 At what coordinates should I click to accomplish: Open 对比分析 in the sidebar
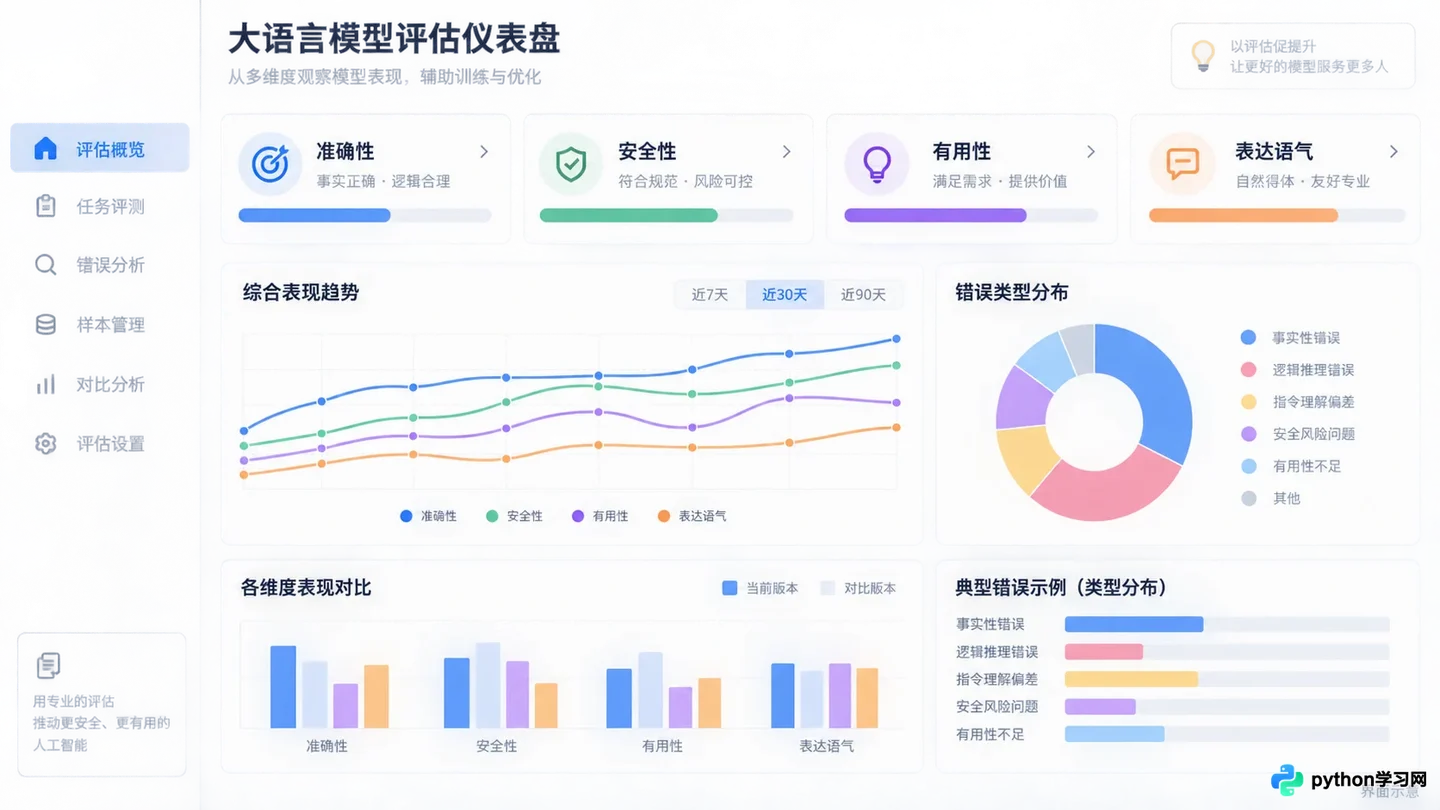[x=99, y=384]
